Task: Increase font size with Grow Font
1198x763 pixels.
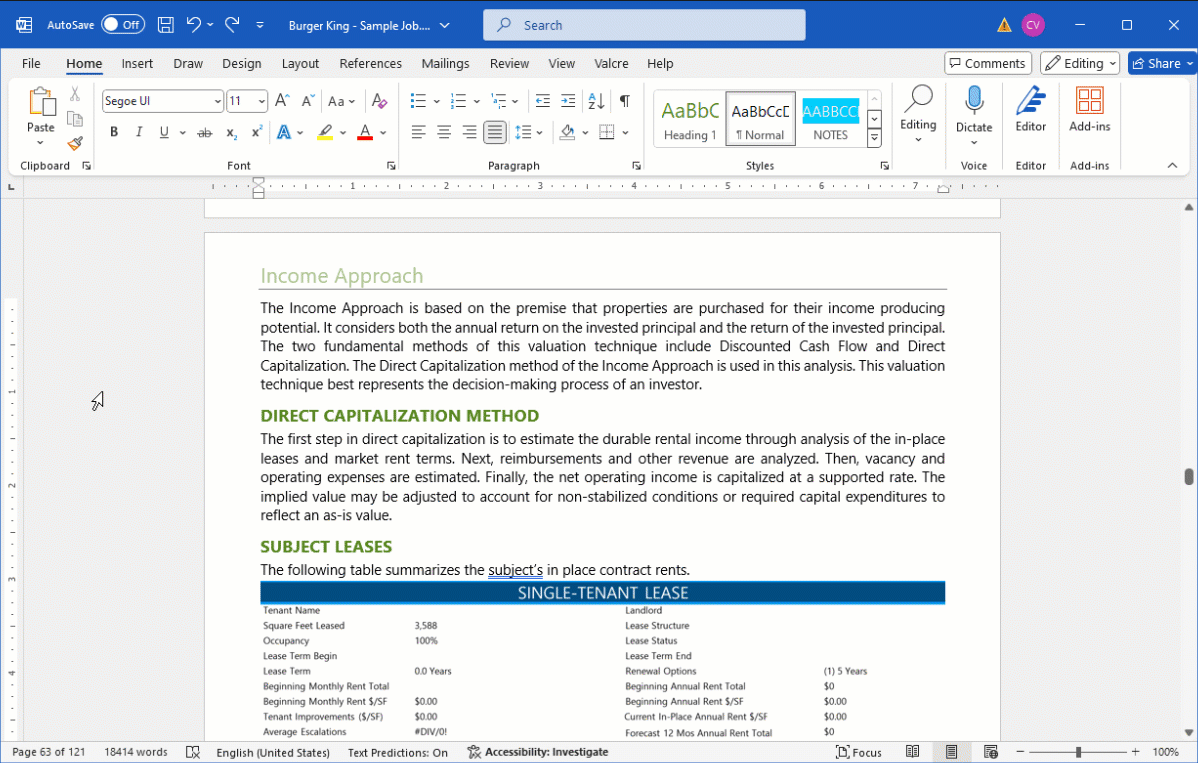Action: [282, 101]
